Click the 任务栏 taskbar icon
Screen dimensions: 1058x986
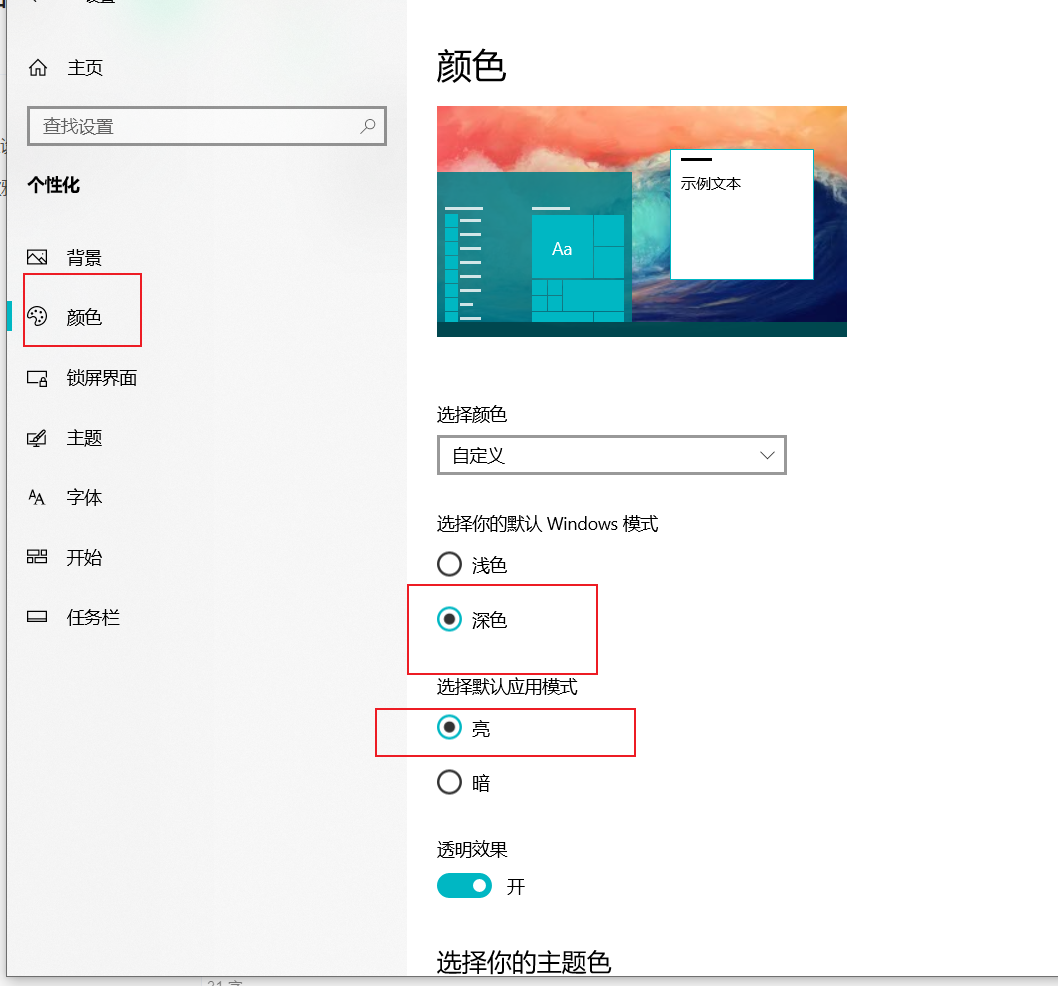click(x=37, y=616)
